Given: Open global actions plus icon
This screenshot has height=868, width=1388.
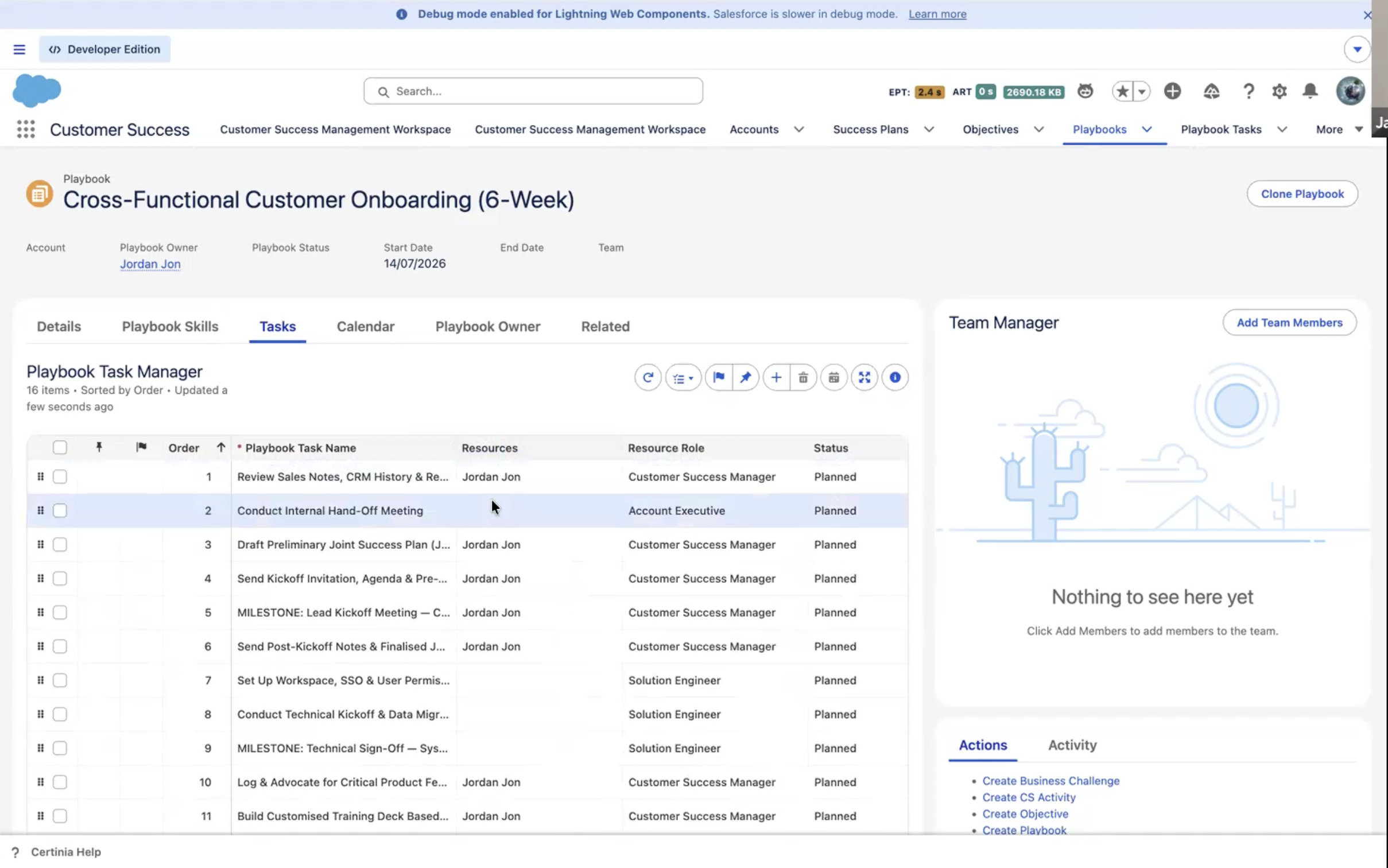Looking at the screenshot, I should [1172, 91].
